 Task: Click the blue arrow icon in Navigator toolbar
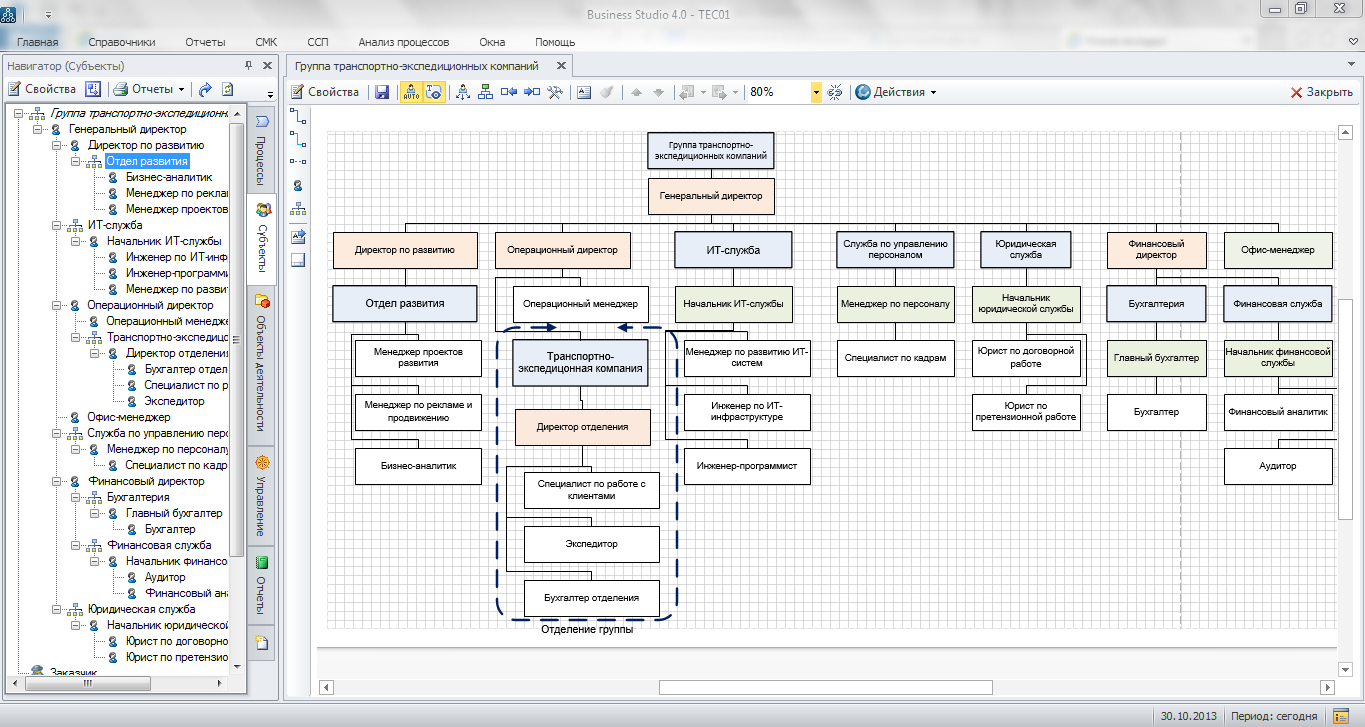click(205, 89)
